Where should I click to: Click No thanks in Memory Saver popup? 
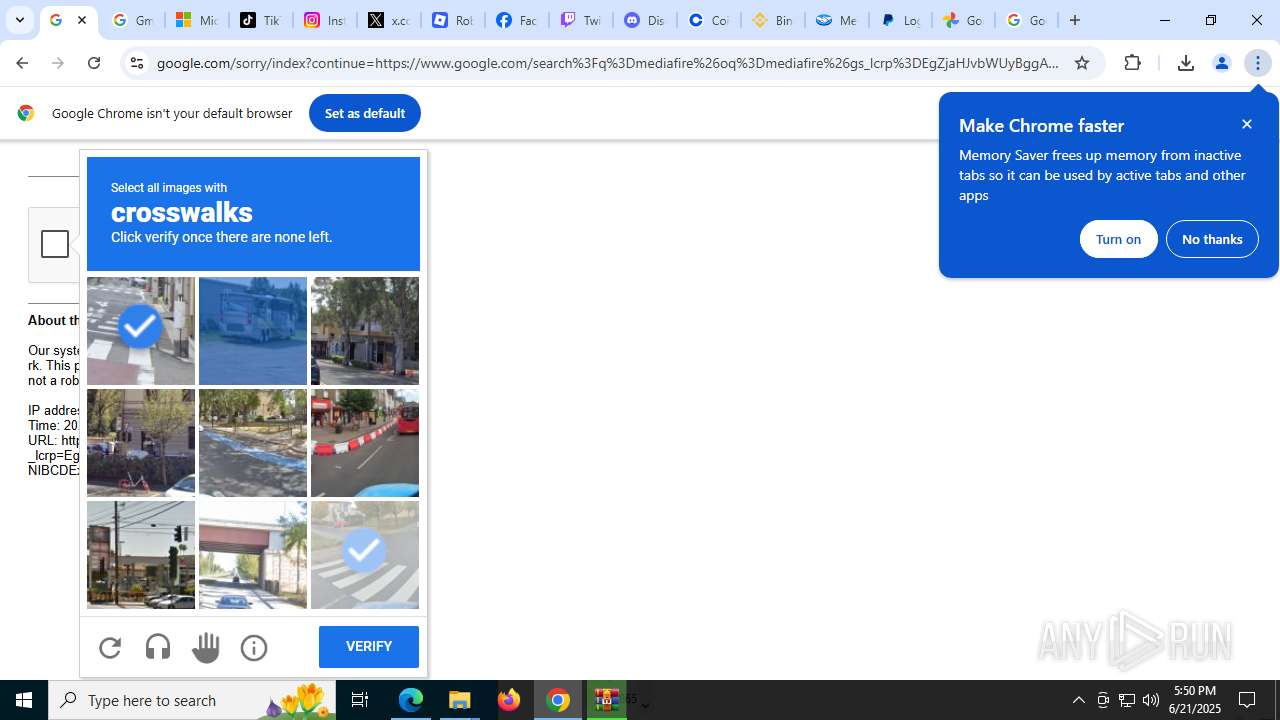(1212, 239)
